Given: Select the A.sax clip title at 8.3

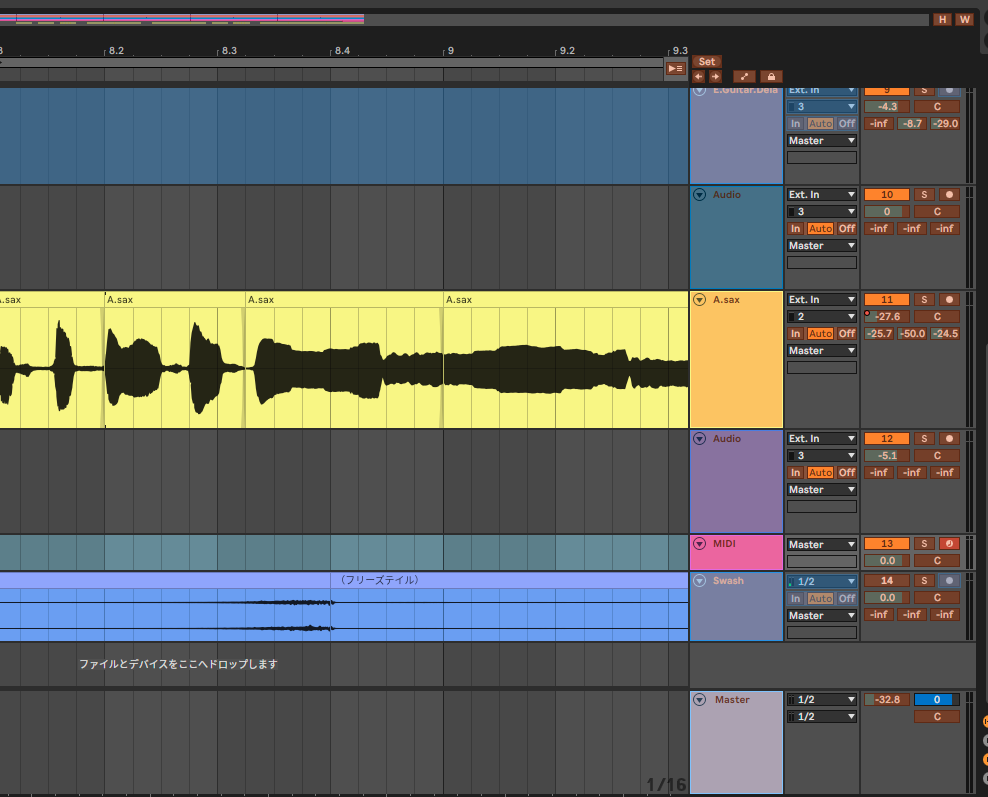Looking at the screenshot, I should click(260, 299).
